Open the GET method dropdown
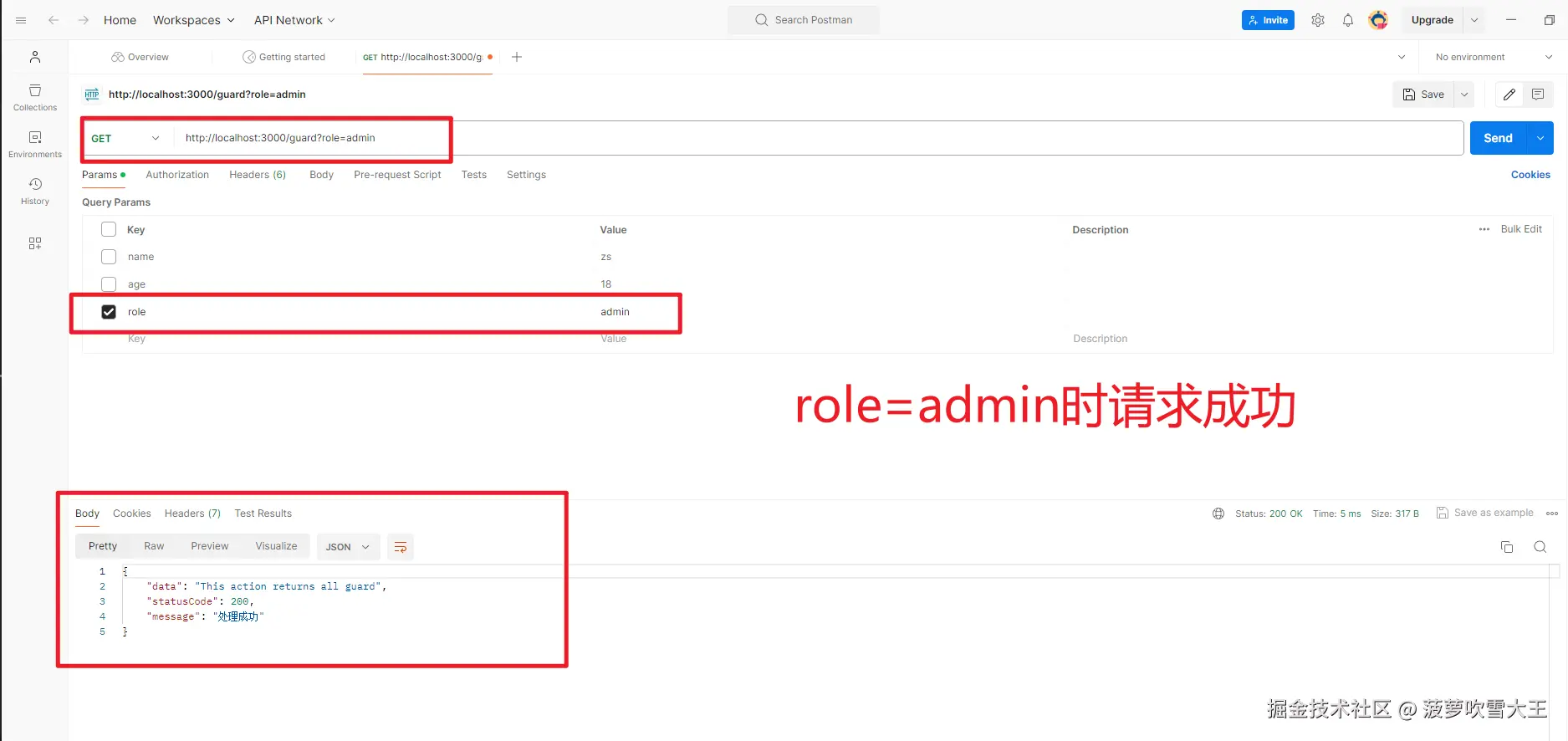This screenshot has width=1568, height=741. [x=125, y=138]
